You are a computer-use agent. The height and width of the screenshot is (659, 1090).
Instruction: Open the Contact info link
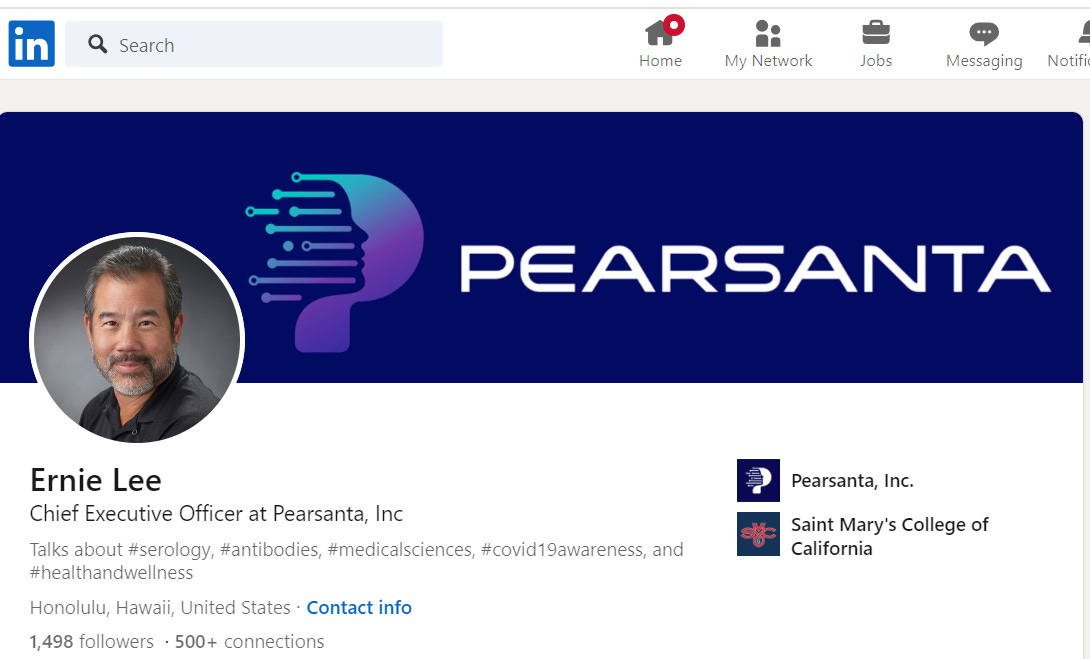pos(359,608)
